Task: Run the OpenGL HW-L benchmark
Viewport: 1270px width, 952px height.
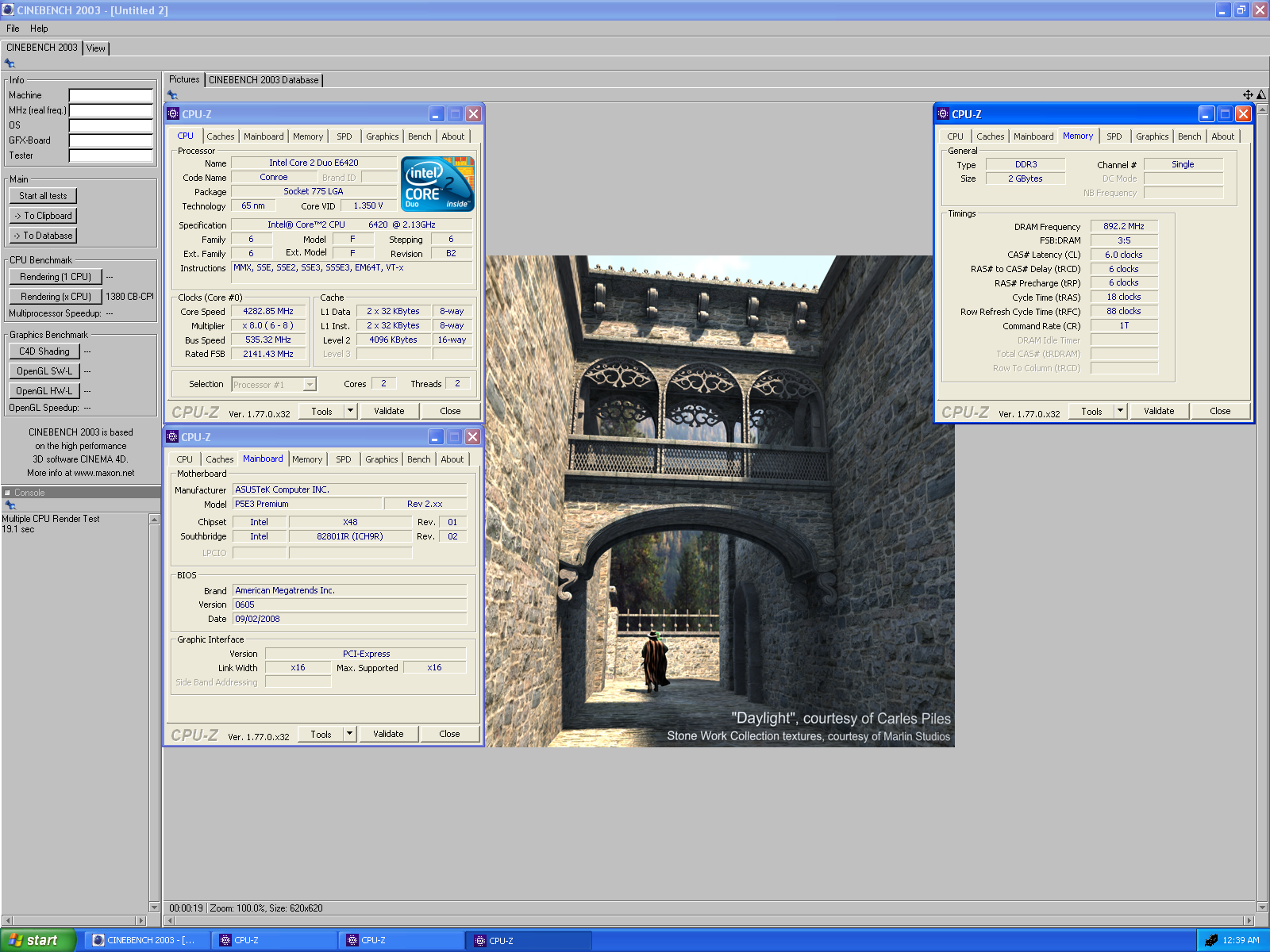Action: 44,391
